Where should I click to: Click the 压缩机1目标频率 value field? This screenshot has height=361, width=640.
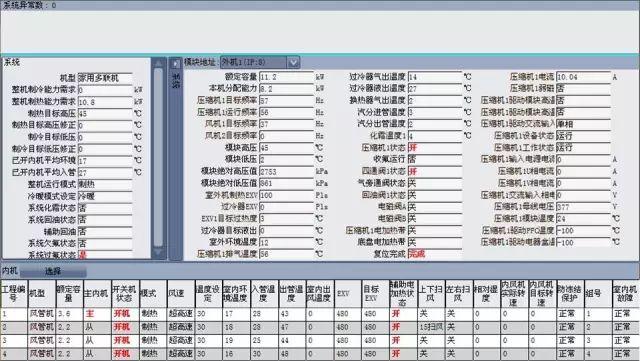pos(287,100)
